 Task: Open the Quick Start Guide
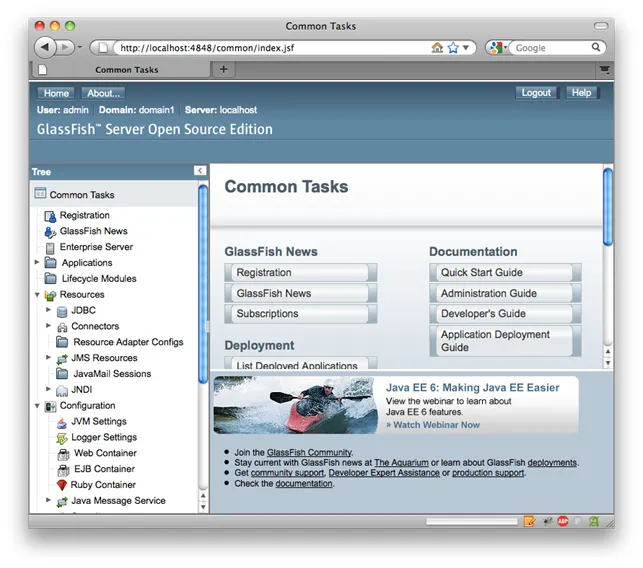click(505, 273)
